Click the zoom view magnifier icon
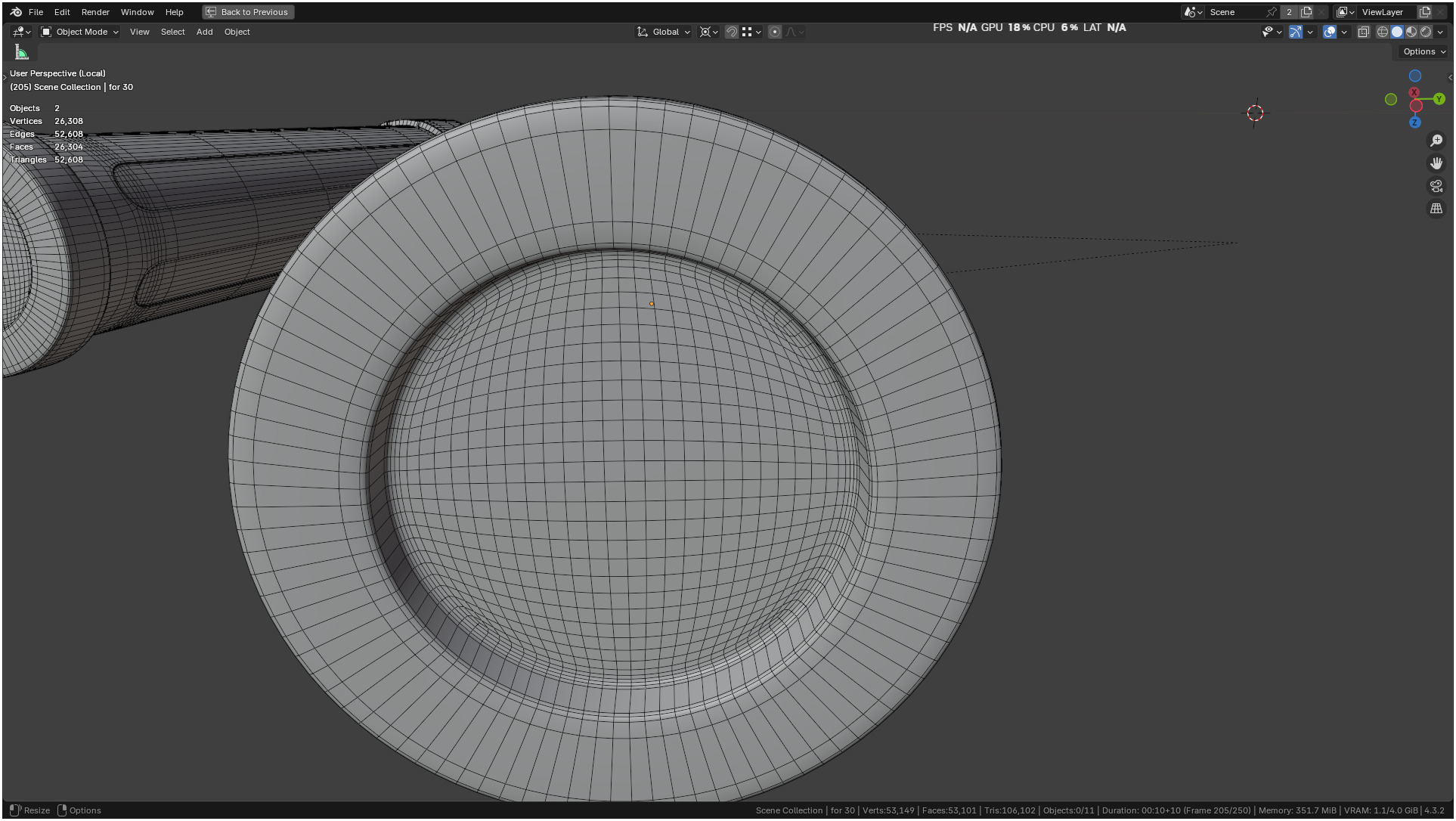Image resolution: width=1456 pixels, height=821 pixels. (x=1436, y=141)
